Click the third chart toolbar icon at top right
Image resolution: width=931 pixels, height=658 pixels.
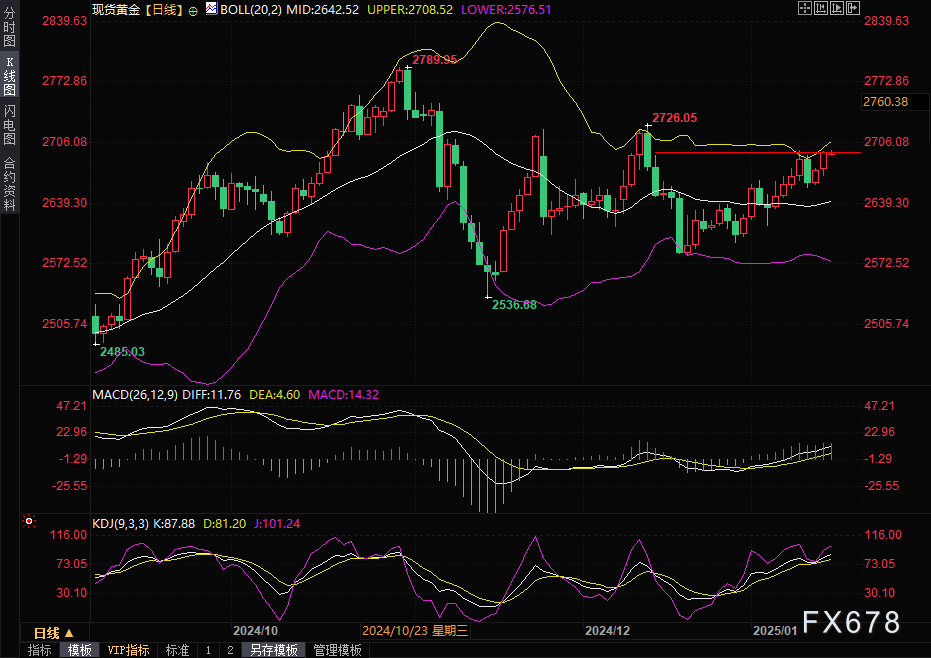coord(837,8)
